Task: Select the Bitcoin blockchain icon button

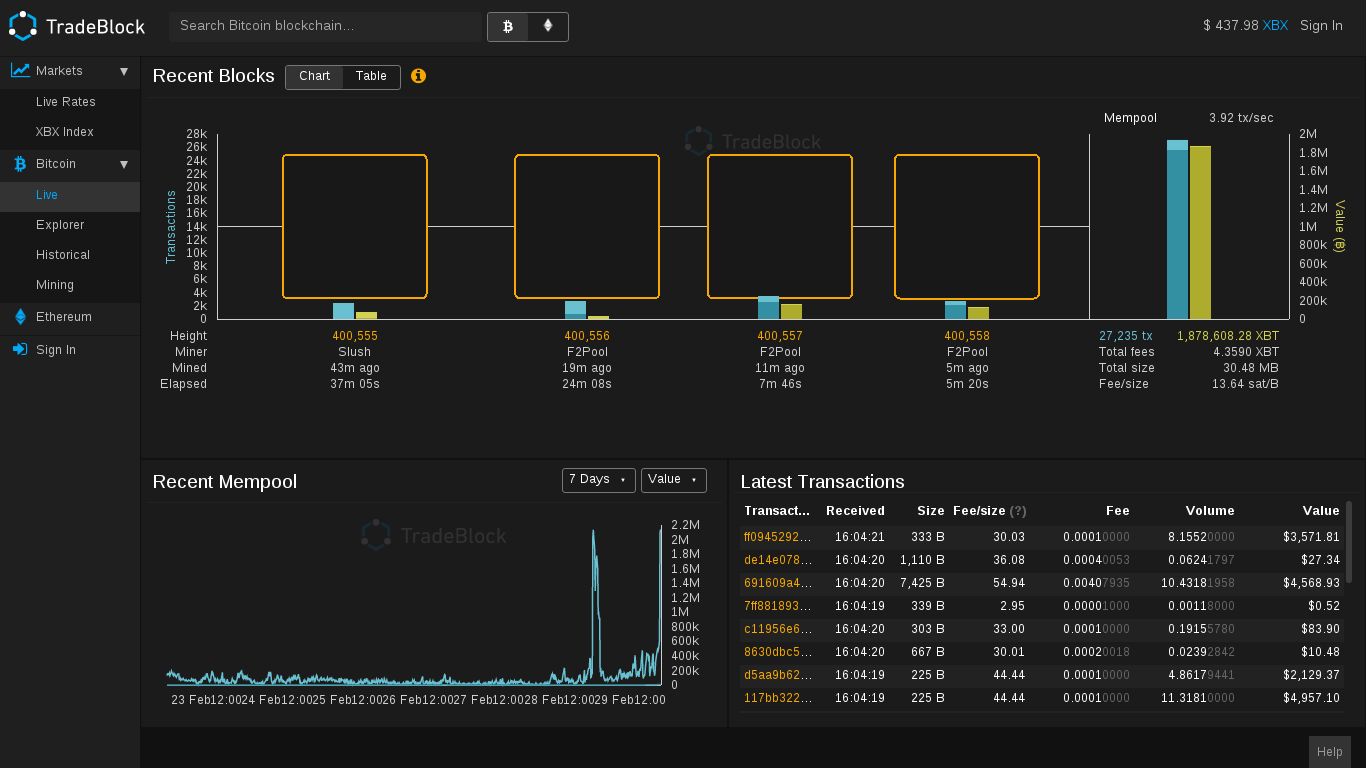Action: (x=508, y=27)
